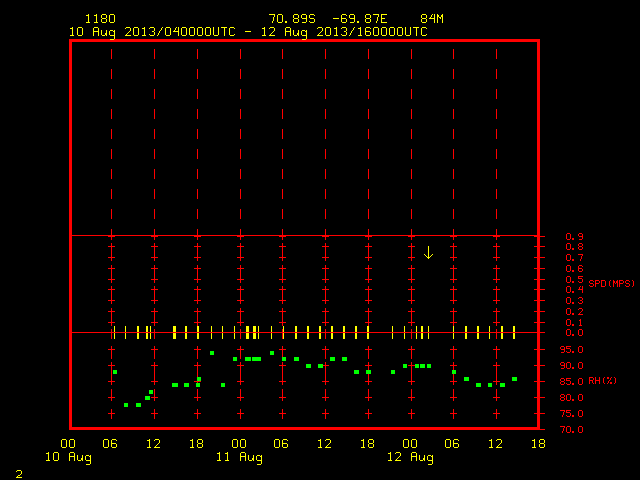Click the station ID 1180 in header

(100, 19)
